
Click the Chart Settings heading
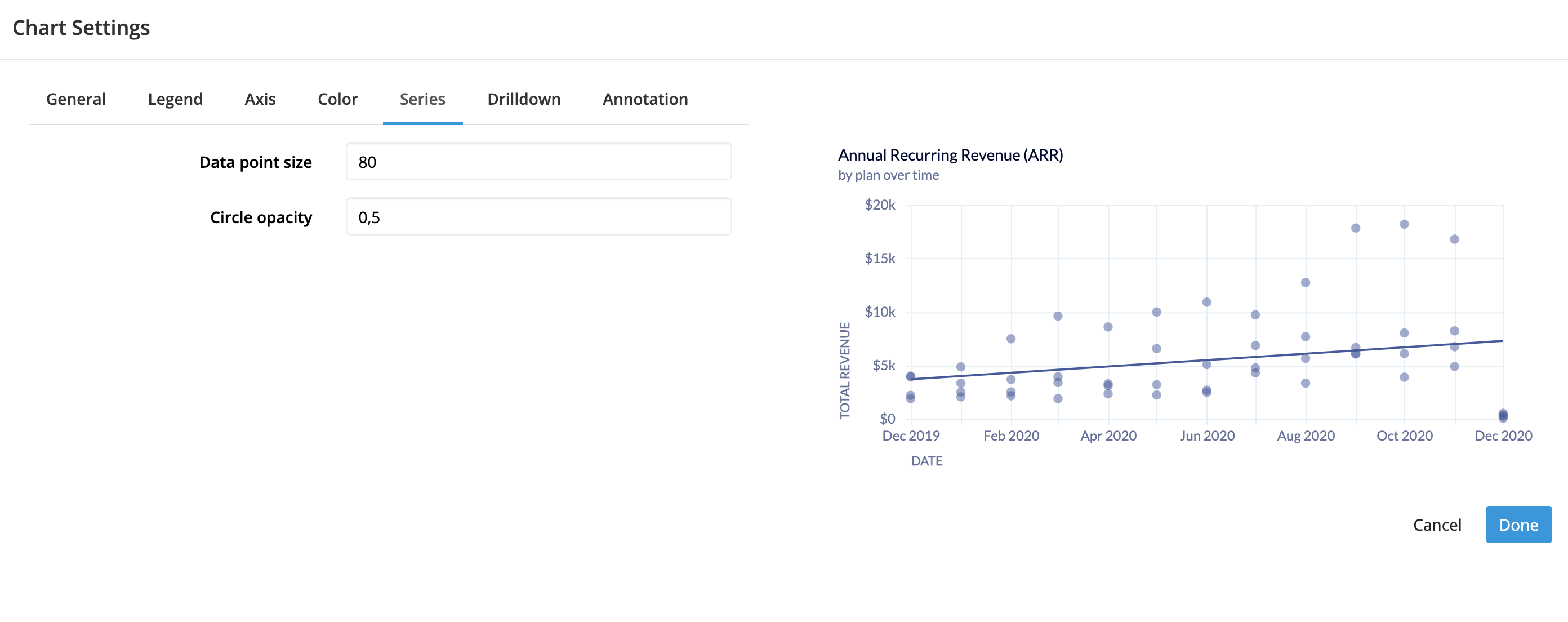pos(81,28)
